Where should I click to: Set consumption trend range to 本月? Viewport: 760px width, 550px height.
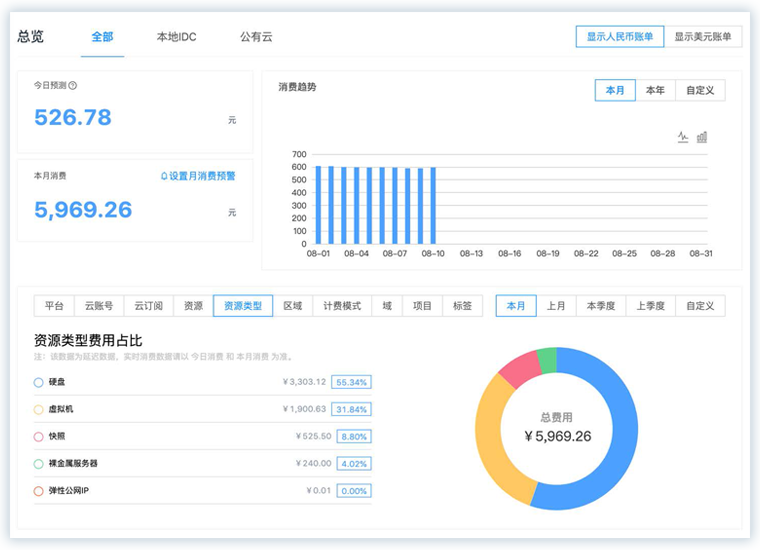point(615,90)
